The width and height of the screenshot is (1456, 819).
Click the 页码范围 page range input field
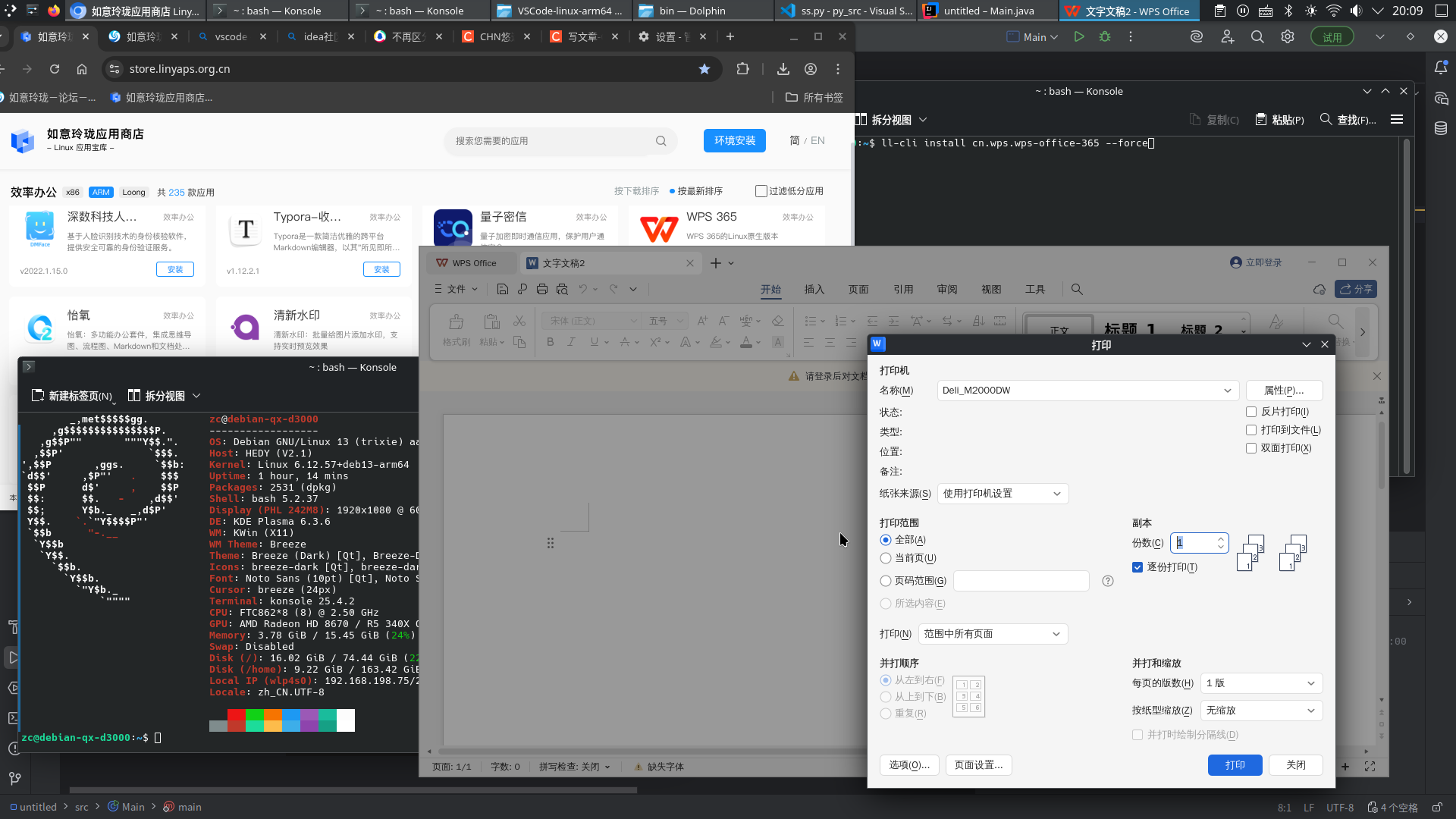coord(1021,581)
